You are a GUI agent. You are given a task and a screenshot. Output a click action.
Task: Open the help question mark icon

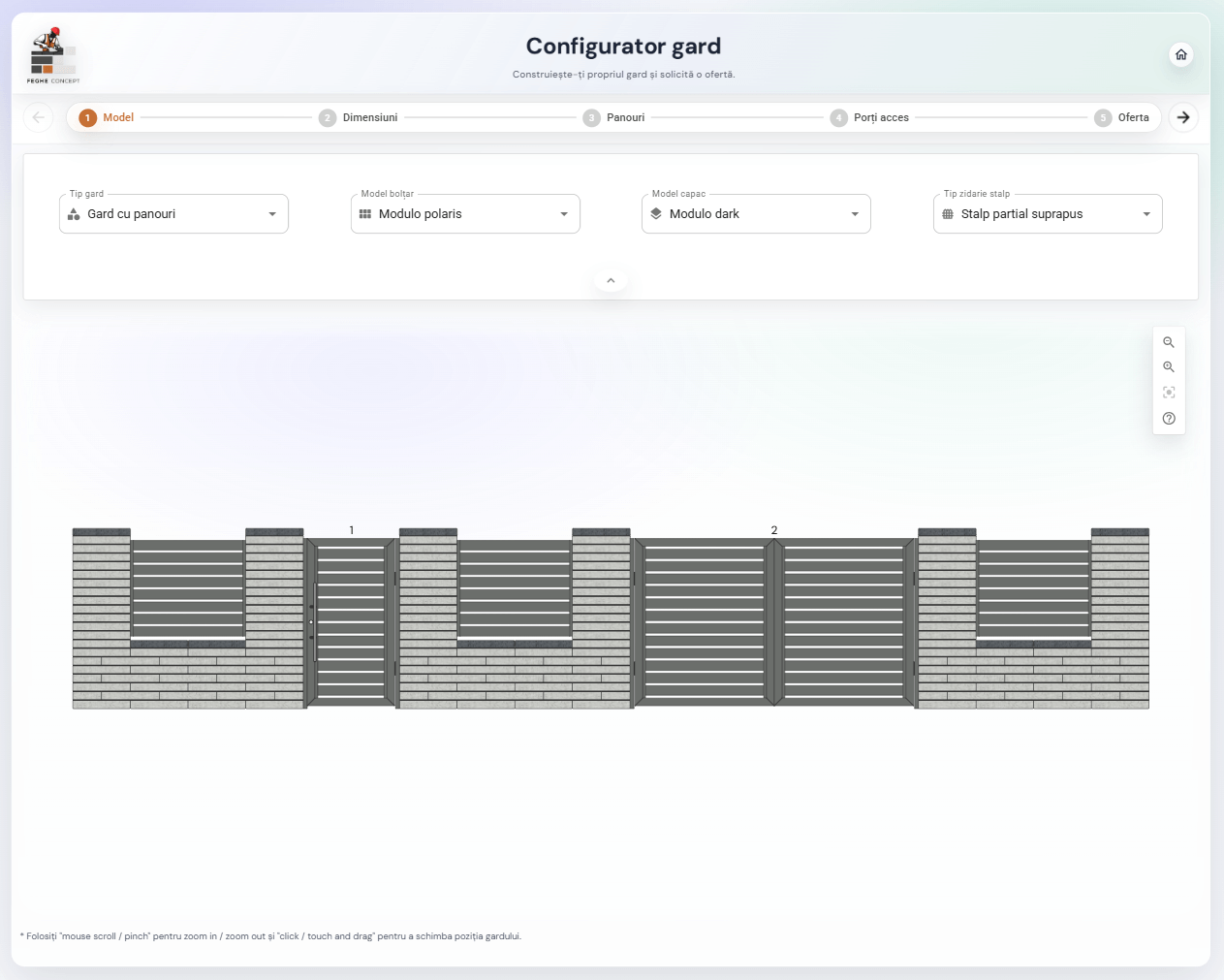(x=1169, y=419)
